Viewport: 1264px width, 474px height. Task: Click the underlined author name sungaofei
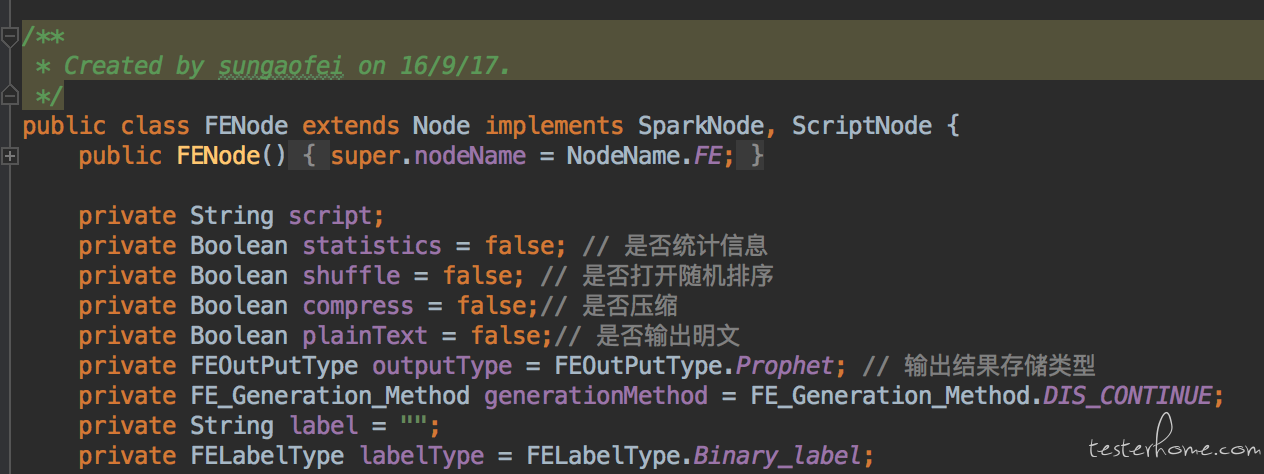(281, 66)
